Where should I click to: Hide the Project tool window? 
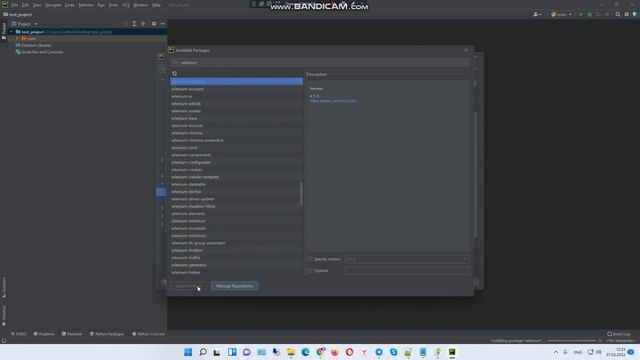point(162,24)
